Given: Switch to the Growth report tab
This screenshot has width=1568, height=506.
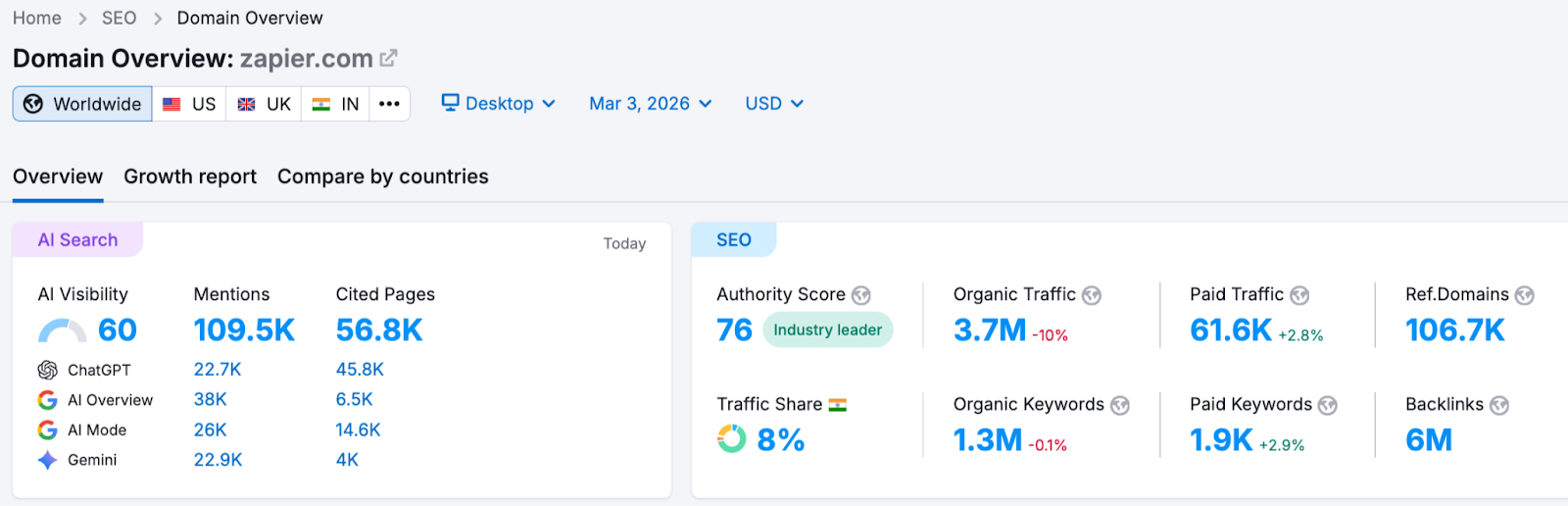Looking at the screenshot, I should coord(190,177).
